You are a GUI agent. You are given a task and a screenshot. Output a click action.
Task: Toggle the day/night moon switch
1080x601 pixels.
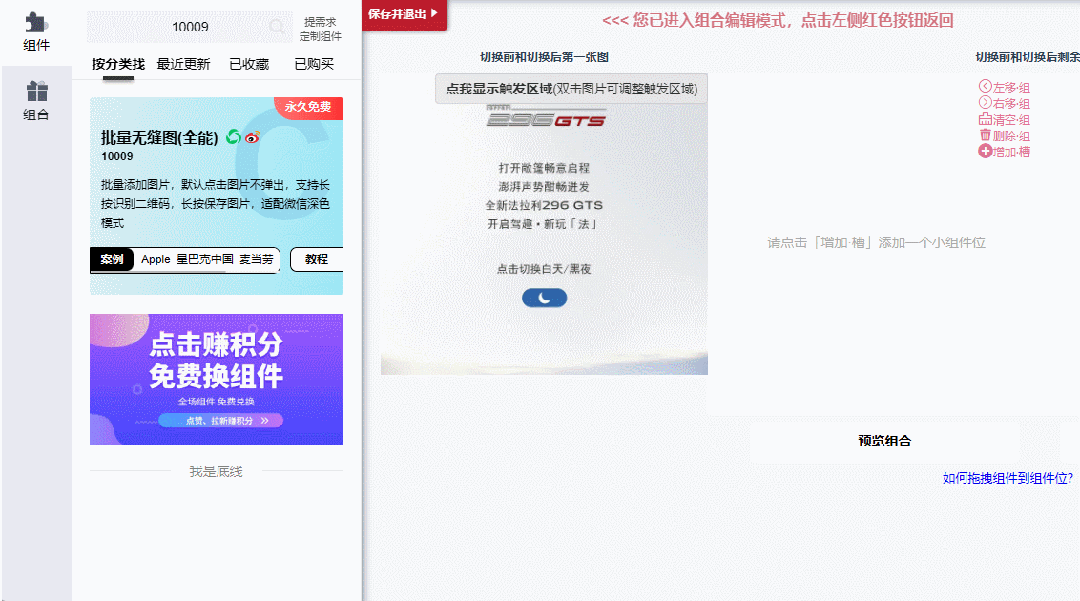[x=544, y=297]
